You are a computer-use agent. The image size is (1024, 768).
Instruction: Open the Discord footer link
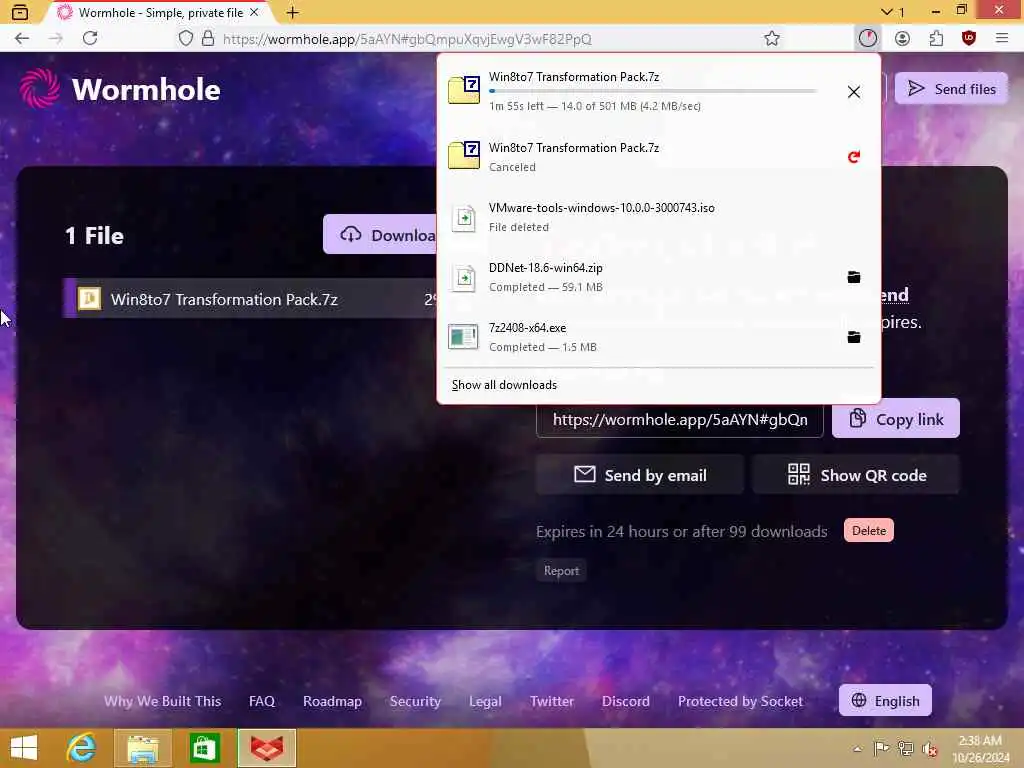tap(626, 701)
